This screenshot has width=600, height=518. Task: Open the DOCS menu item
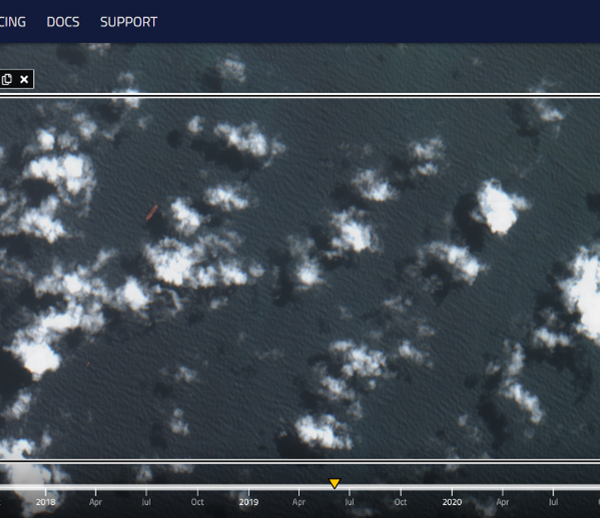point(63,22)
